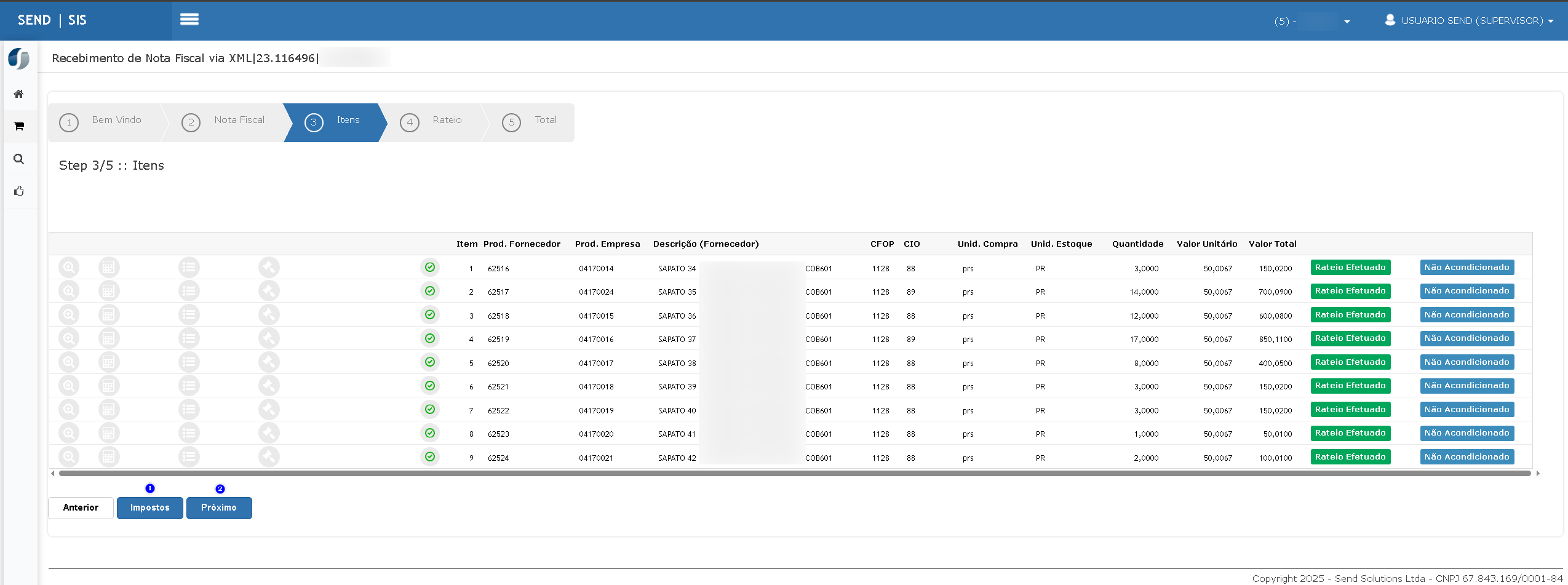The image size is (1568, 585).
Task: Click right arrow of horizontal scrollbar
Action: click(x=1538, y=473)
